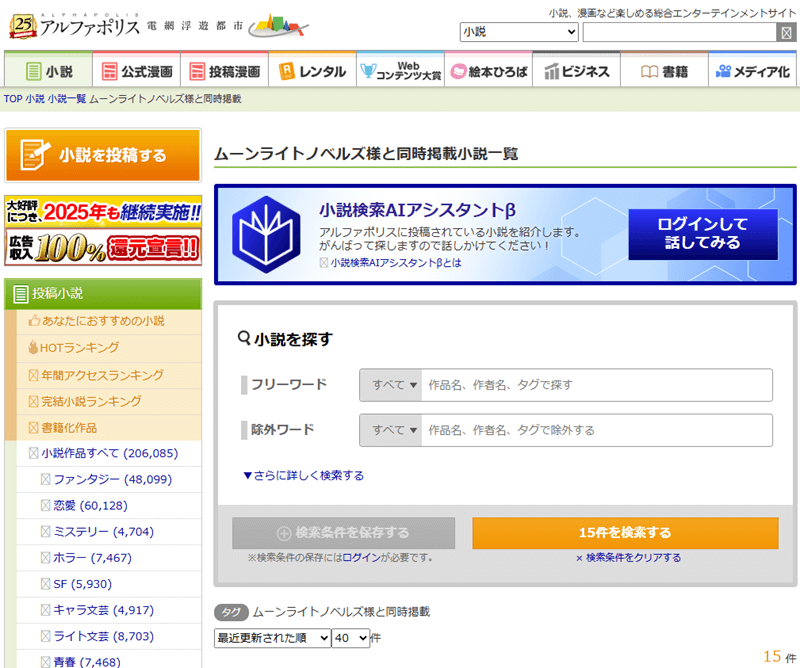Open the 公式漫画 navigation tab
This screenshot has width=800, height=668.
coord(137,71)
